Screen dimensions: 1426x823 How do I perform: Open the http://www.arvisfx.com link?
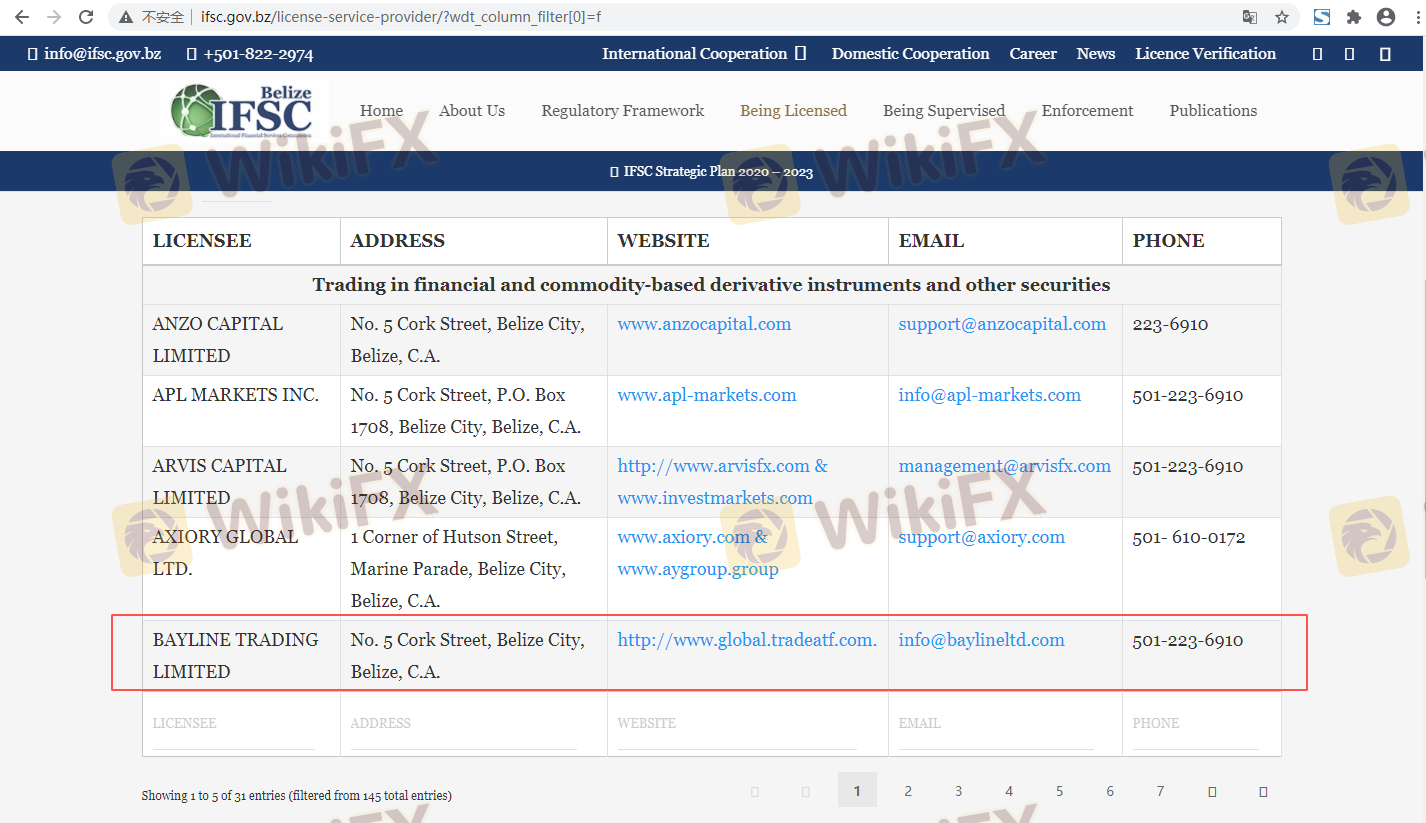(x=713, y=466)
